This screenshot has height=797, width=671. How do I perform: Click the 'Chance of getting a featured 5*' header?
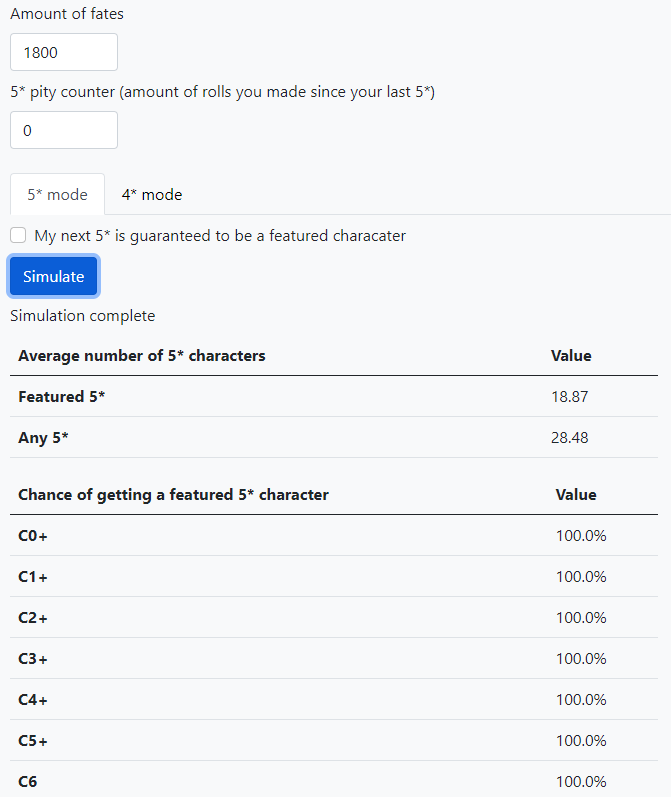click(x=173, y=495)
